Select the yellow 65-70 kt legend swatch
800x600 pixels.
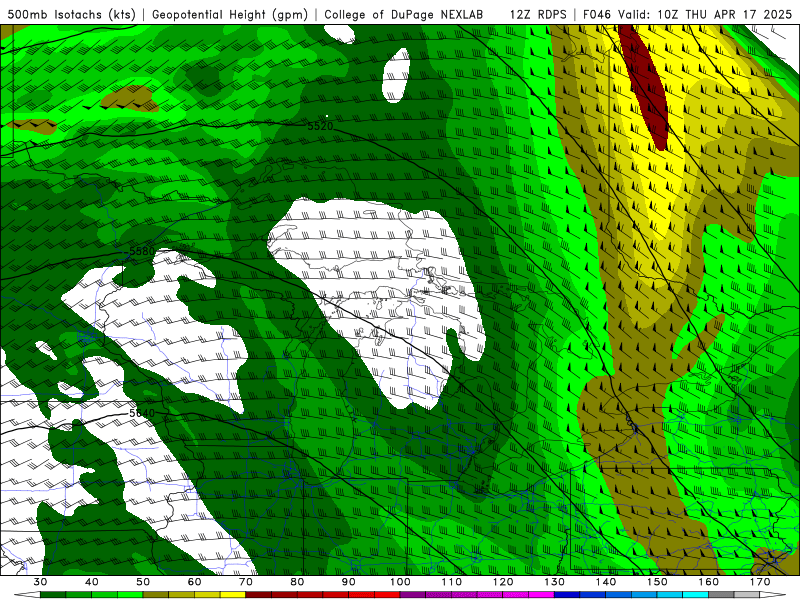(x=233, y=595)
